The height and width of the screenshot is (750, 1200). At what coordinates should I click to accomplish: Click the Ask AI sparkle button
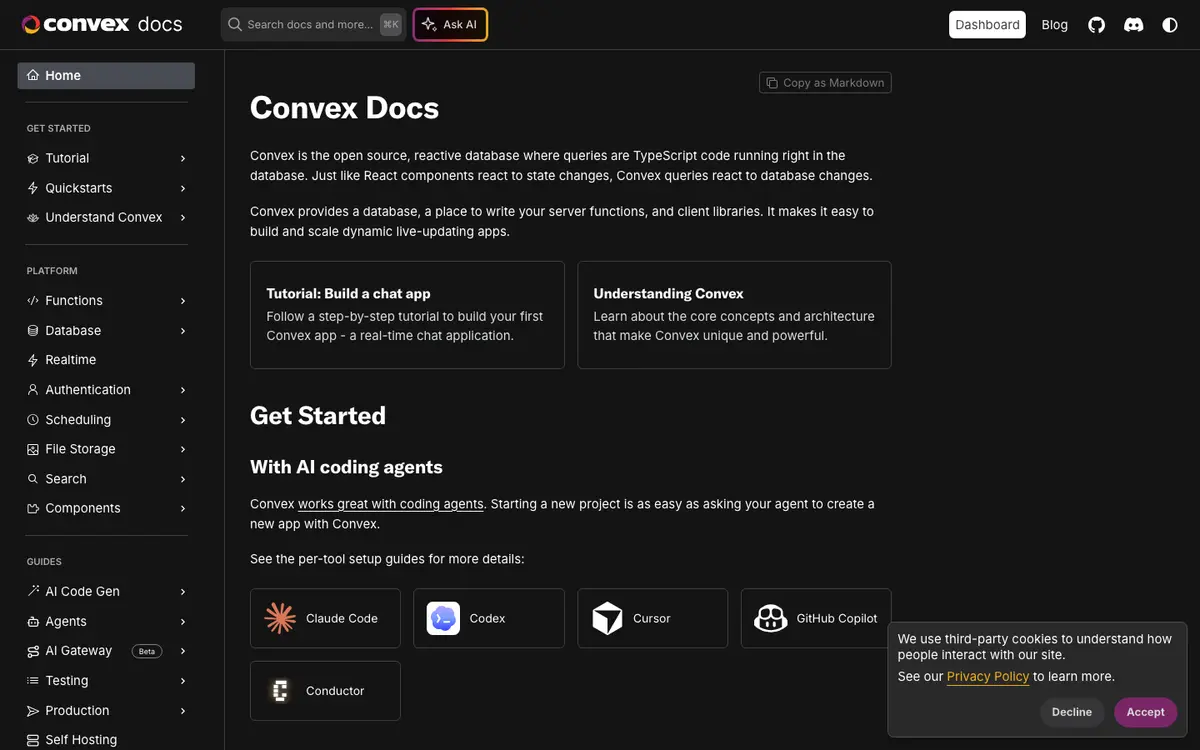tap(450, 25)
